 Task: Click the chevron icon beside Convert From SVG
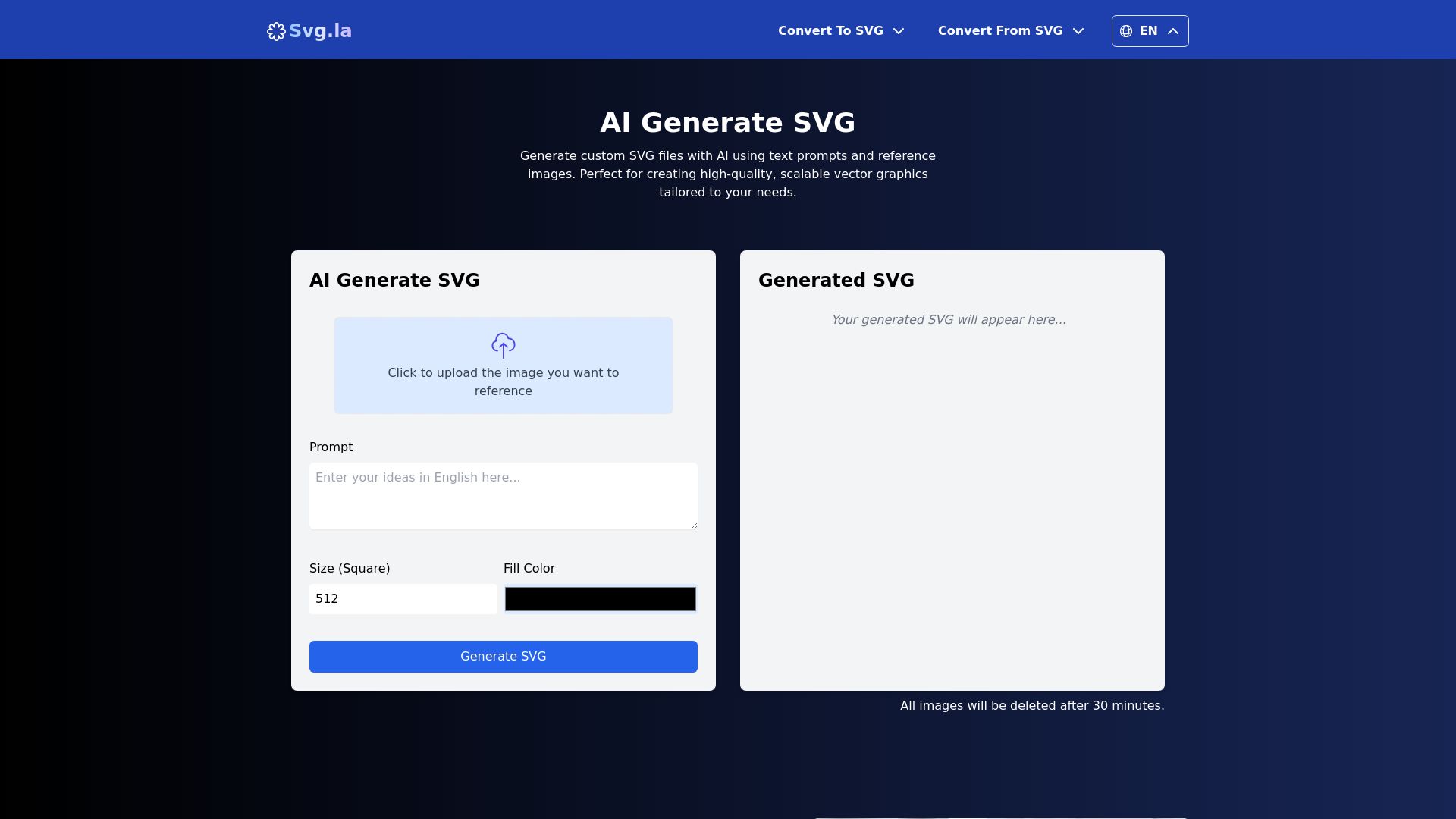coord(1078,31)
